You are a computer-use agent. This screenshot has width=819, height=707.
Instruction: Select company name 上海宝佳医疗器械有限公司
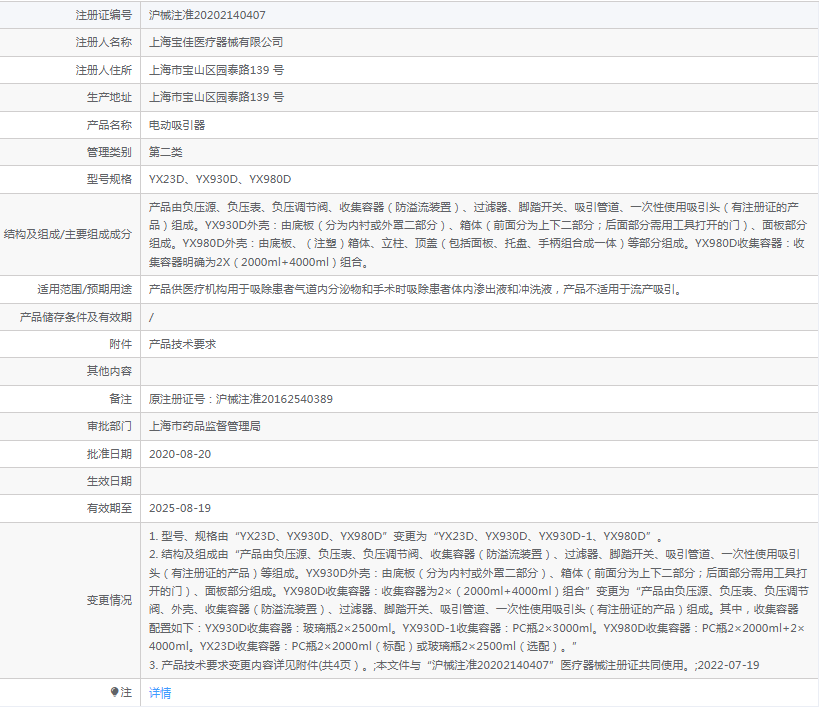216,42
